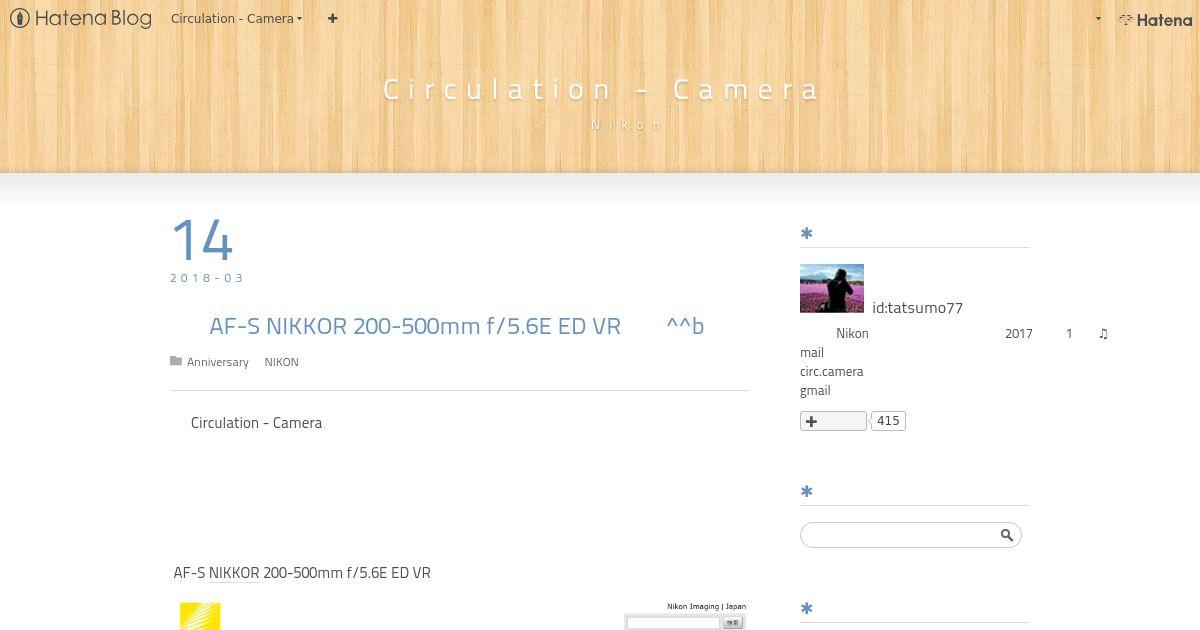1200x630 pixels.
Task: Click the 2017 text in profile description
Action: pyautogui.click(x=1019, y=334)
